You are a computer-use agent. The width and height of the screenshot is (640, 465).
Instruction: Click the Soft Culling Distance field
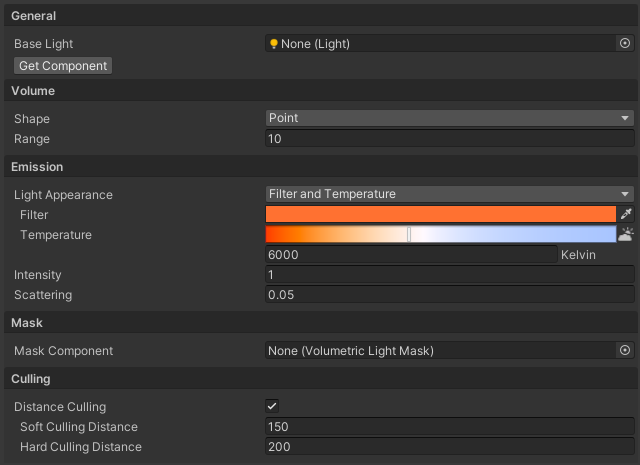[450, 427]
